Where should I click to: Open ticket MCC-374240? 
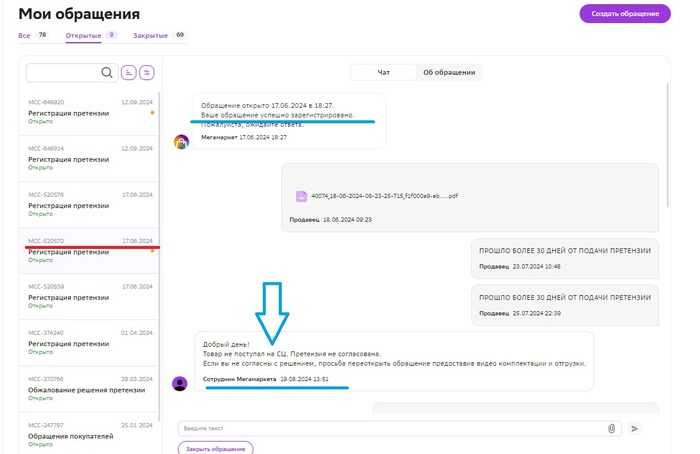coord(89,342)
